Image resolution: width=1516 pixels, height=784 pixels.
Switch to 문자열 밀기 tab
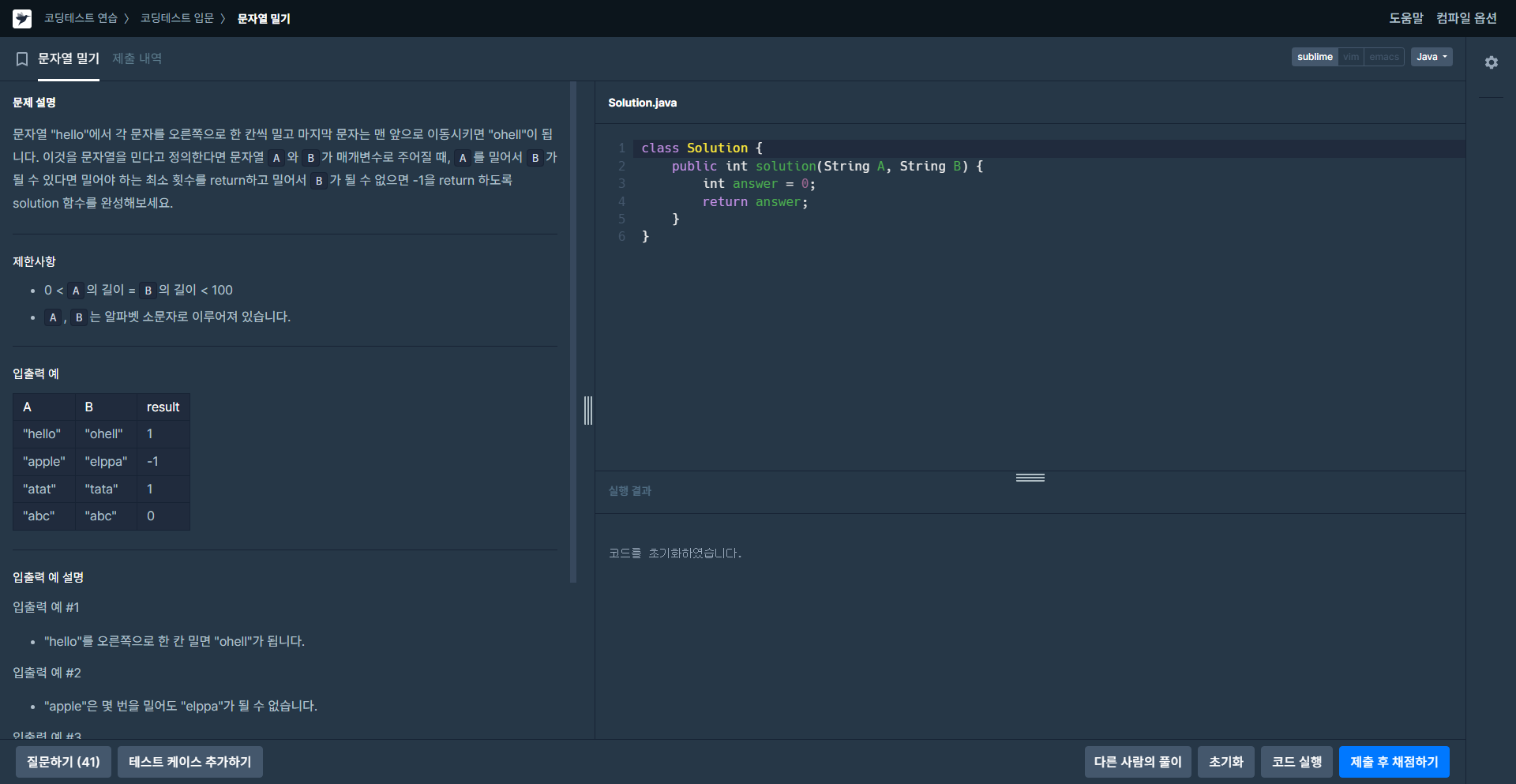69,58
